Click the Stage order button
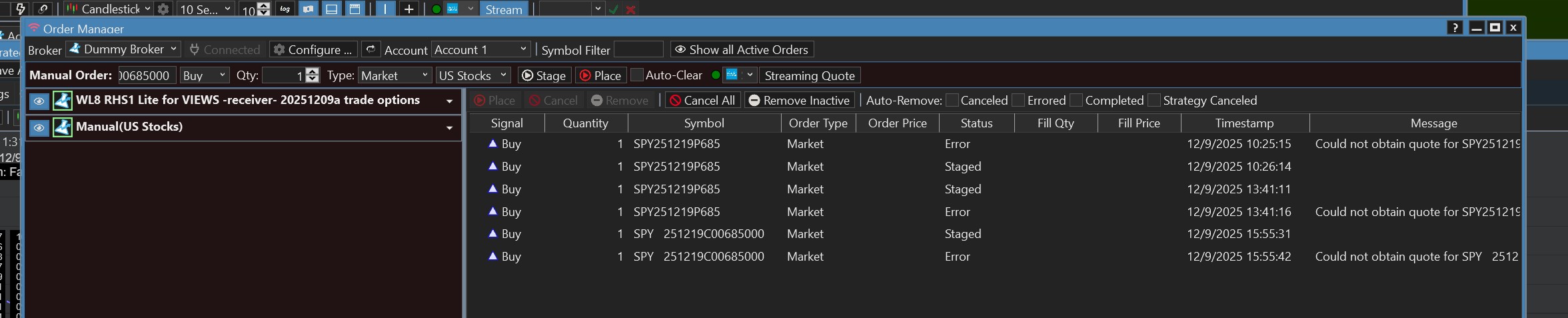 coord(544,75)
